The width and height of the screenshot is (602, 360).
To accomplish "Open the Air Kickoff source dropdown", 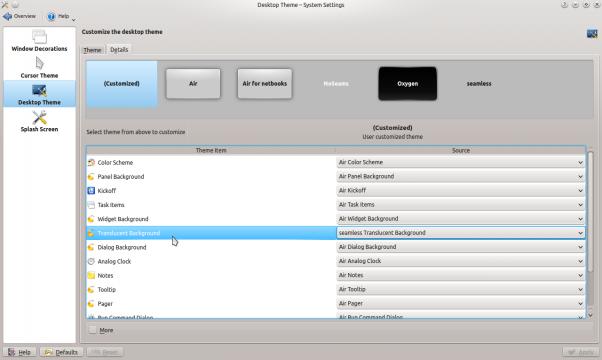I will (x=461, y=190).
